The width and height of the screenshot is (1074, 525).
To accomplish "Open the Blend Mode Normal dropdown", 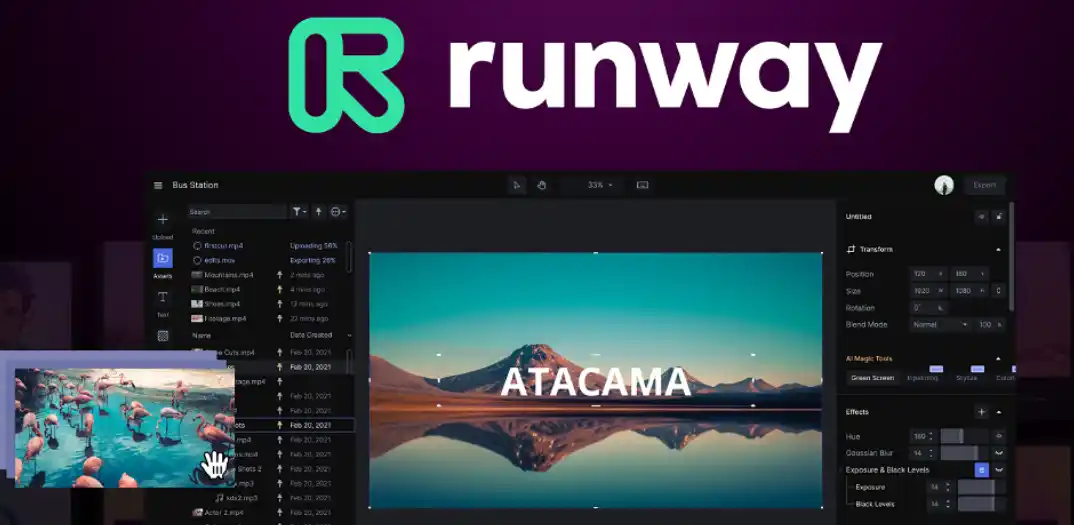I will coord(939,324).
